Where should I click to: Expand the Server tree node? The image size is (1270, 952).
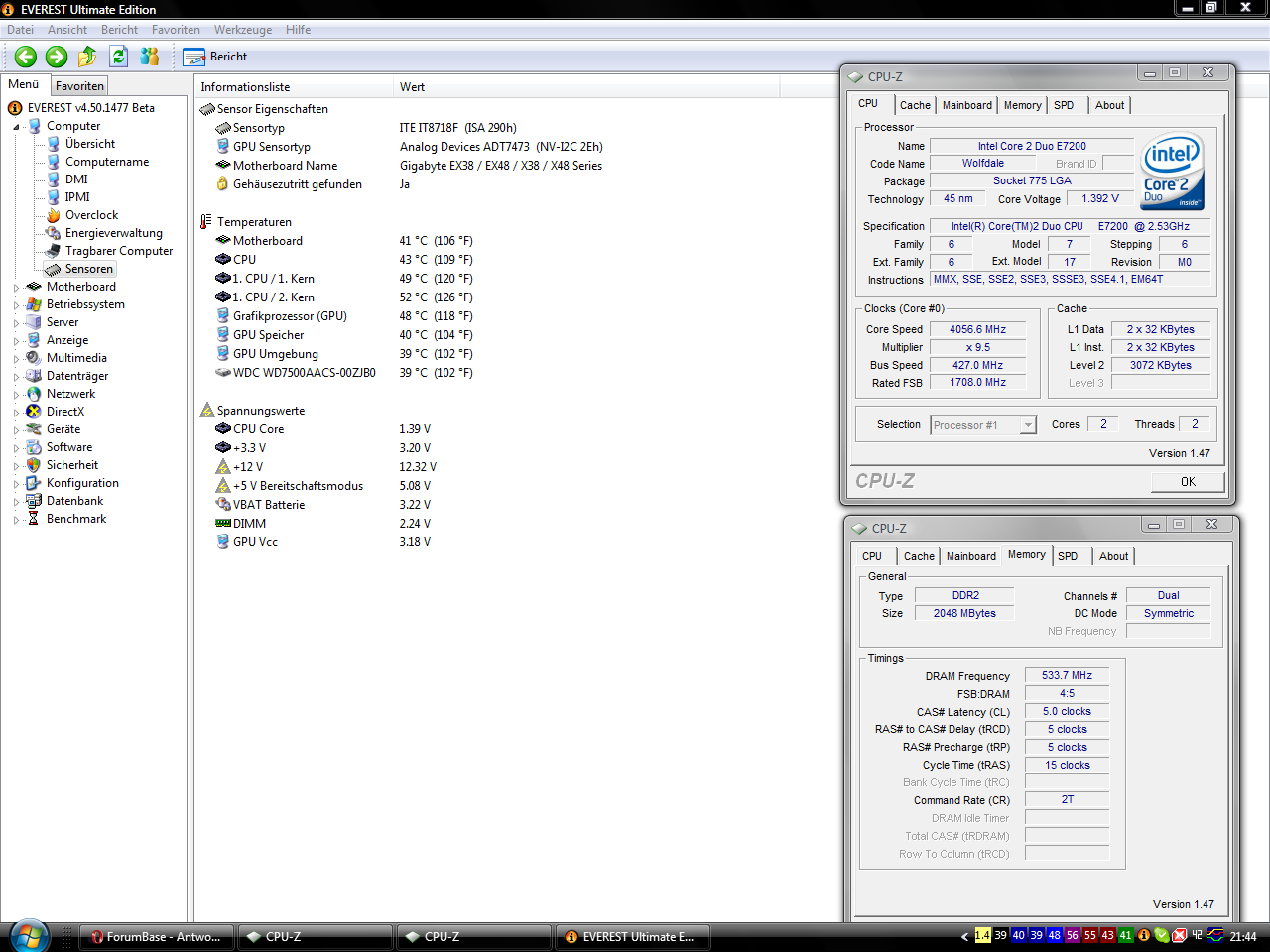[16, 323]
